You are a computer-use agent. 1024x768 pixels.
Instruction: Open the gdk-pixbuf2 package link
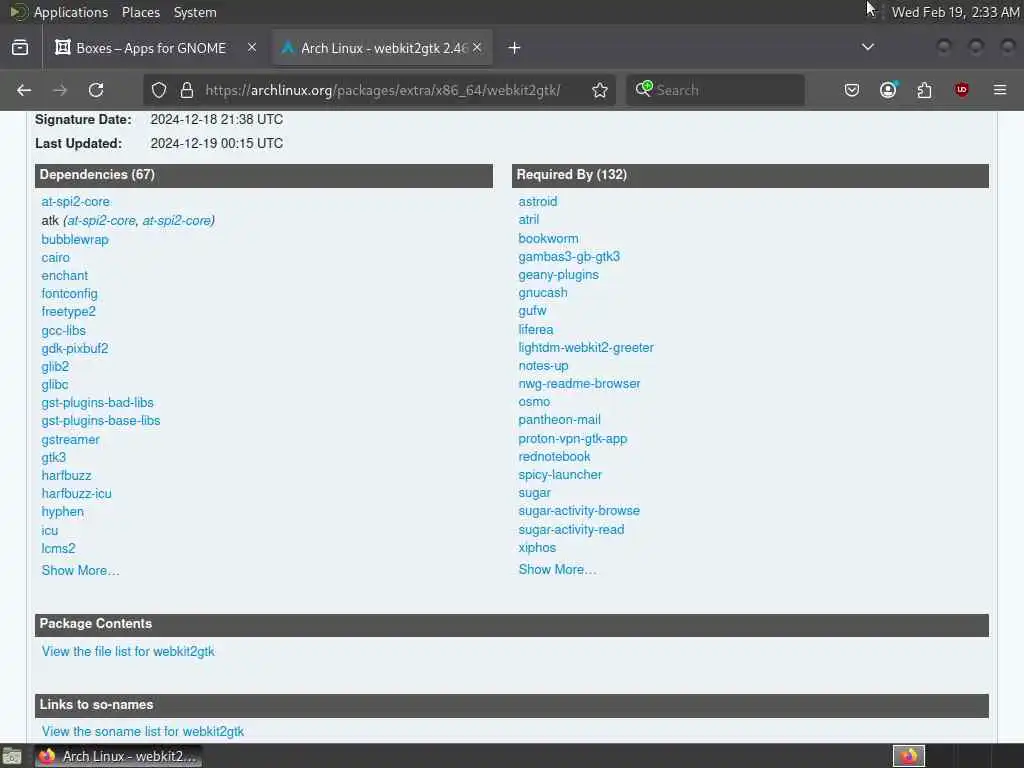click(x=74, y=349)
